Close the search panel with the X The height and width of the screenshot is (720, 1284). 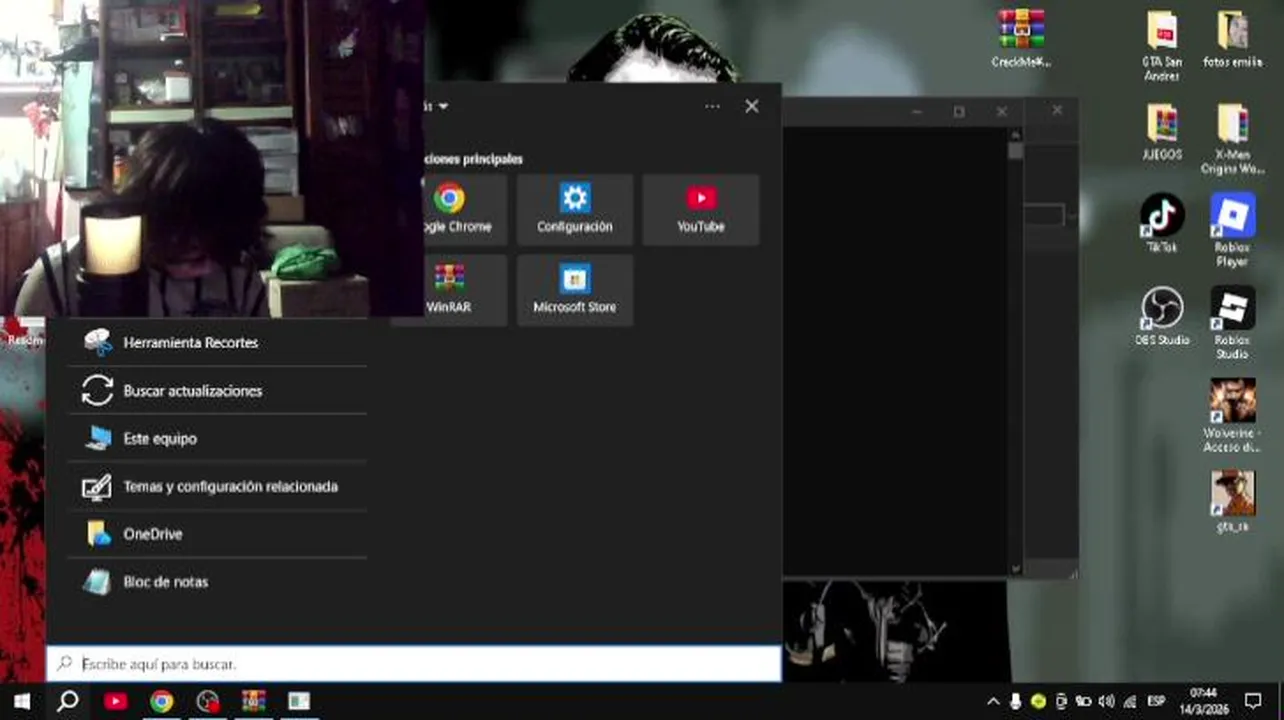click(752, 106)
